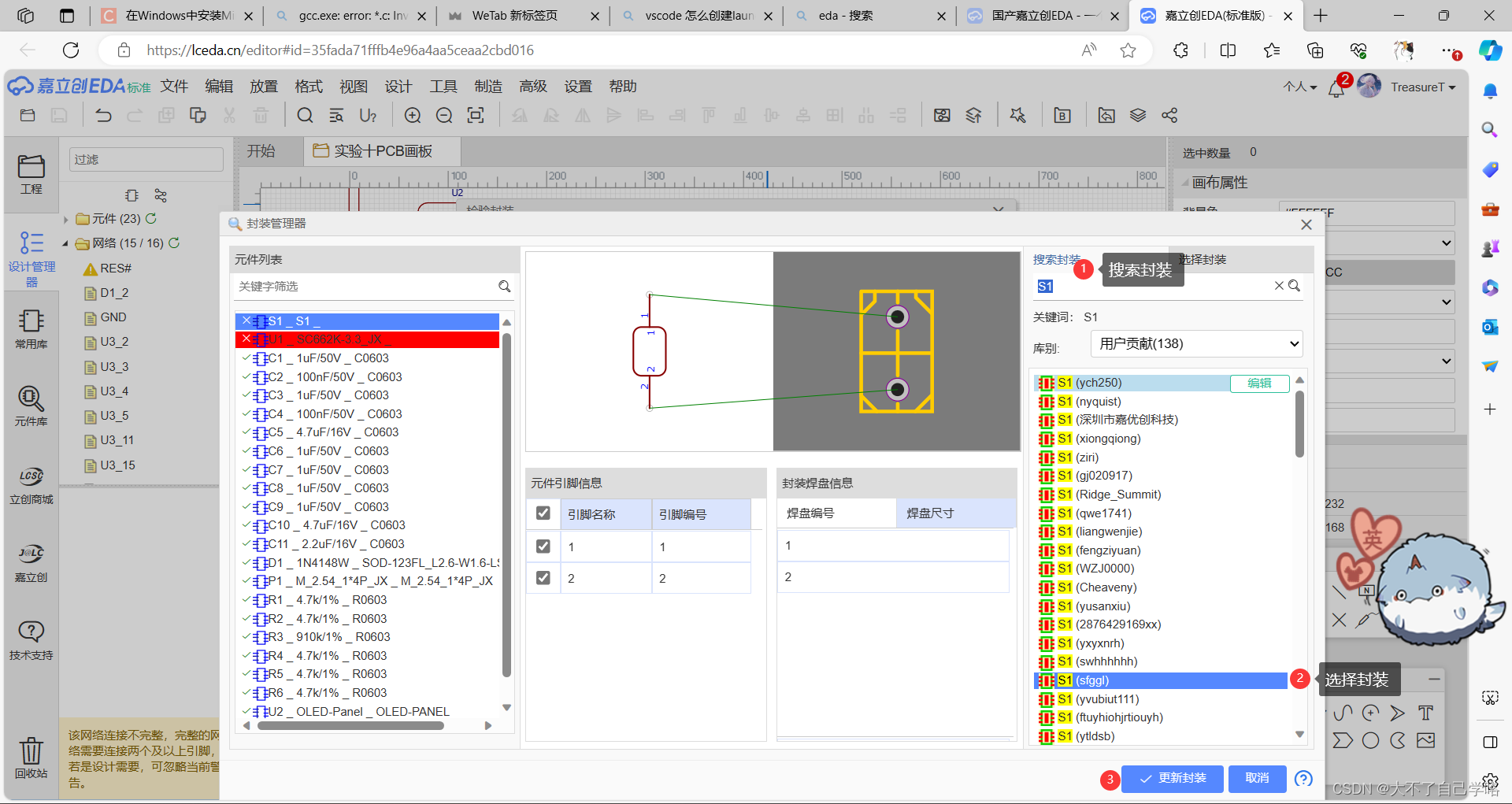This screenshot has width=1512, height=804.
Task: Click the 更新封装 button
Action: [x=1173, y=779]
